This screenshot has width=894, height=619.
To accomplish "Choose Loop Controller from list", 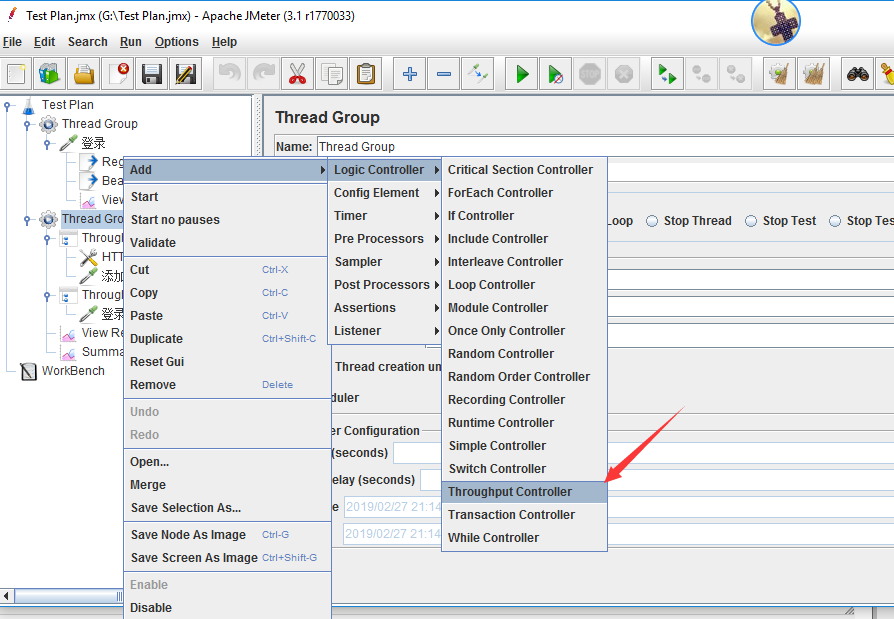I will coord(524,285).
